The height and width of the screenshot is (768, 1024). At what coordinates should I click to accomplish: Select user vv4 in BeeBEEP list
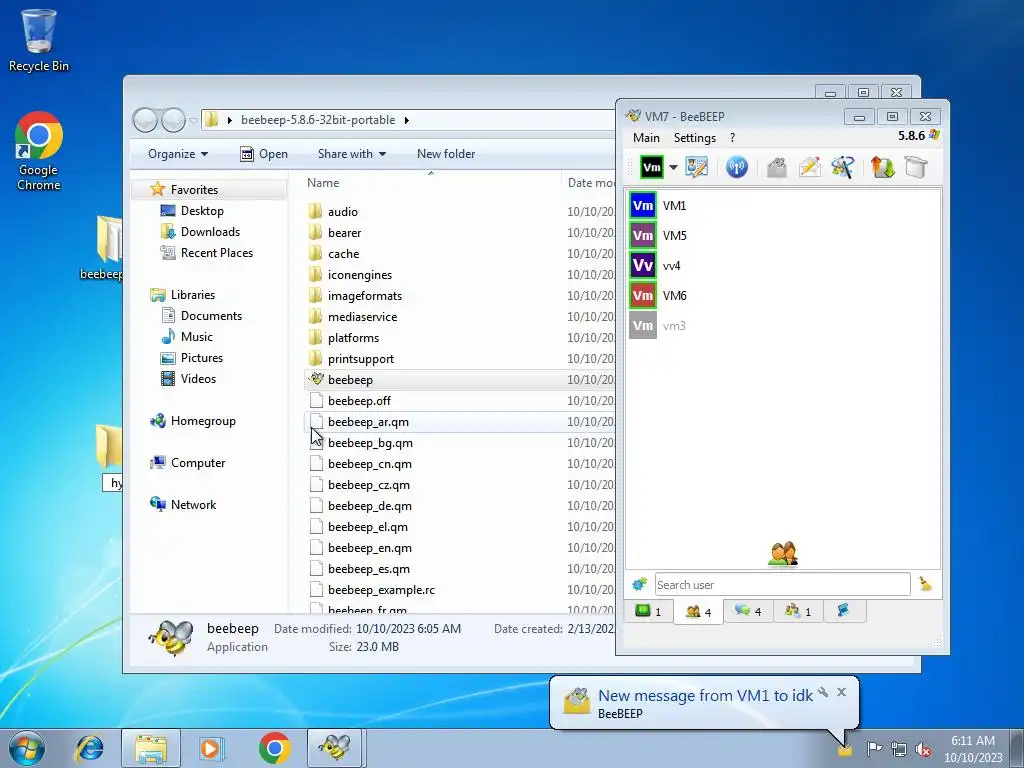point(782,266)
